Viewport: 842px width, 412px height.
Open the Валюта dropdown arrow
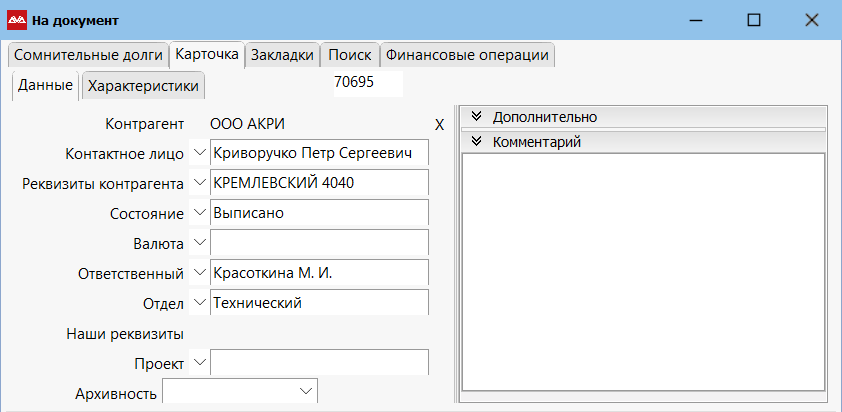(198, 243)
